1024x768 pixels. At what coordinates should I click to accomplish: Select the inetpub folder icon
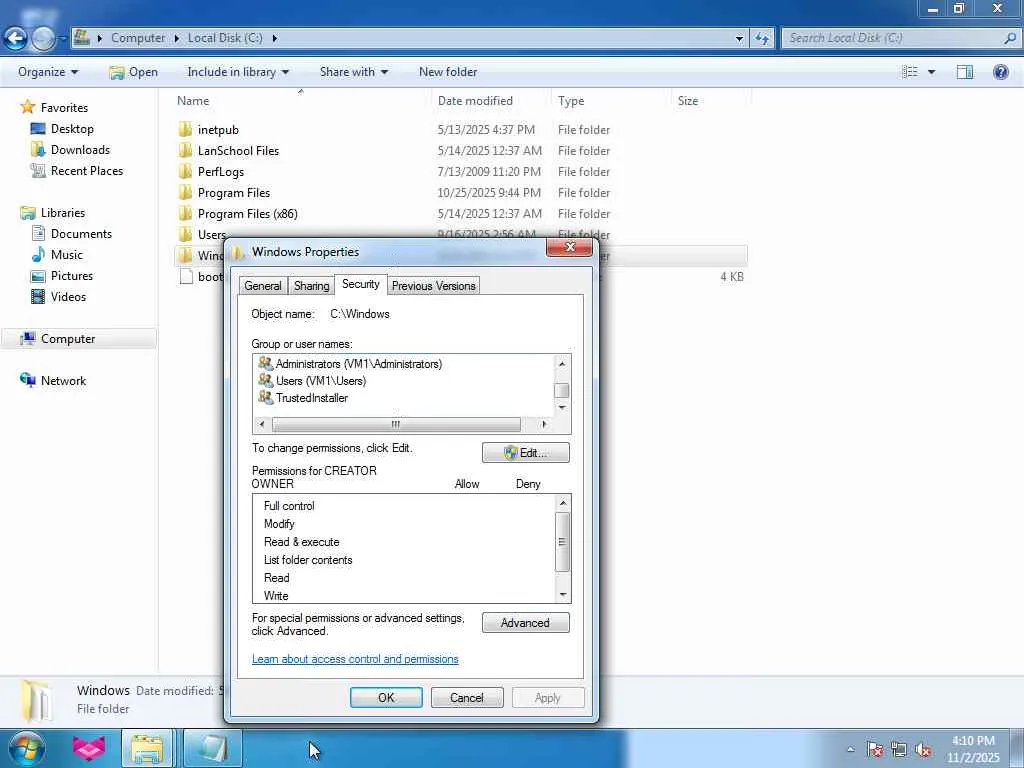tap(185, 129)
